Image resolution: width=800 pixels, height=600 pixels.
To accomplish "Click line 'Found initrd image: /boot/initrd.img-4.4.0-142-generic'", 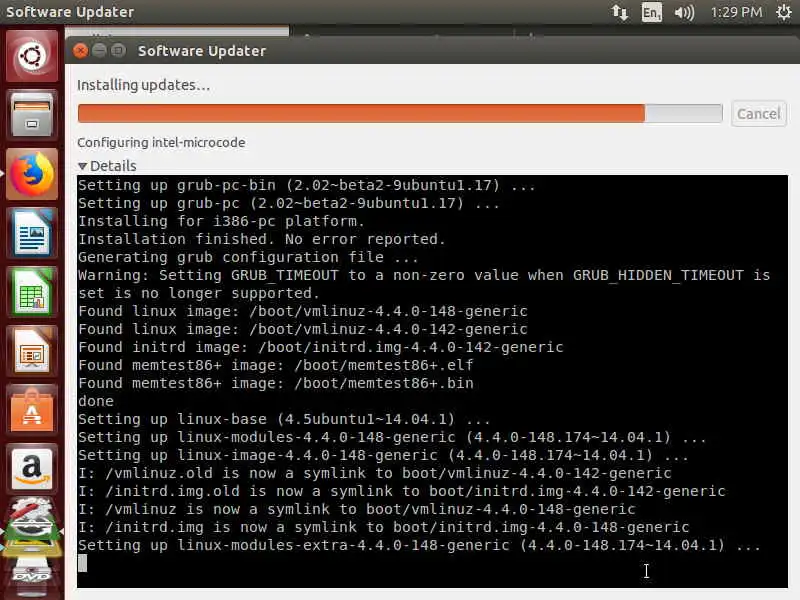I will pyautogui.click(x=320, y=347).
